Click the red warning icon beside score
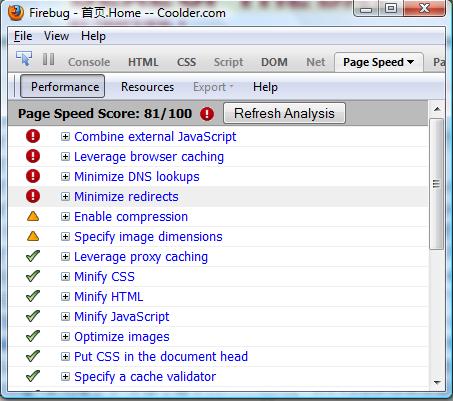Screen dimensions: 453x401 tap(207, 114)
